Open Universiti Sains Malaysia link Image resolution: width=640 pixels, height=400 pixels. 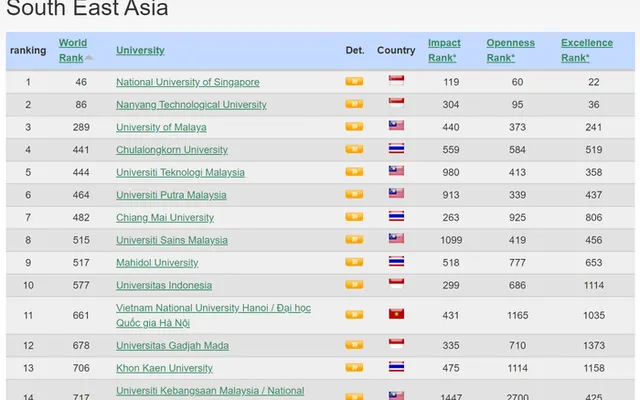[x=172, y=240]
